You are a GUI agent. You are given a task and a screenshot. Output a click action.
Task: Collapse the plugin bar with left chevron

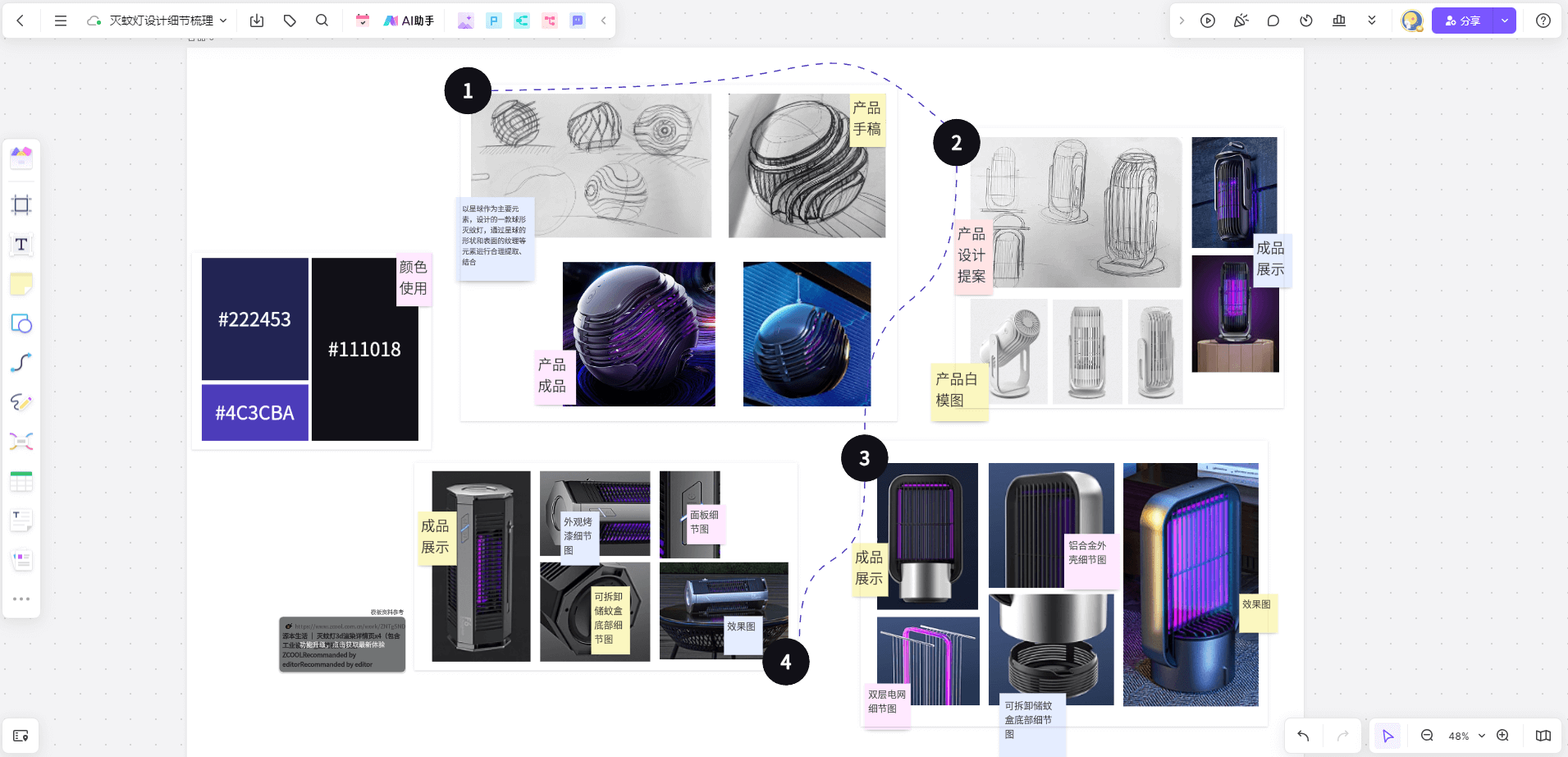pyautogui.click(x=603, y=21)
